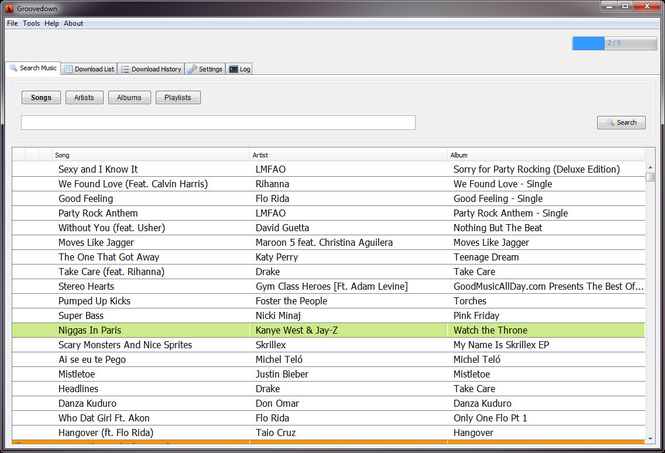Click album Sorry for Party Rocking (Deluxe Edition)
This screenshot has height=453, width=665.
click(x=536, y=169)
